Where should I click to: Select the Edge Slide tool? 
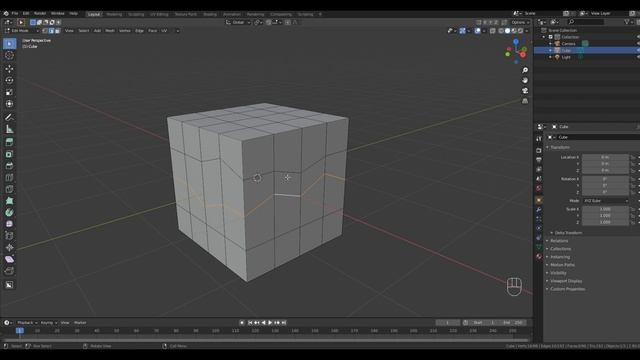[9, 236]
